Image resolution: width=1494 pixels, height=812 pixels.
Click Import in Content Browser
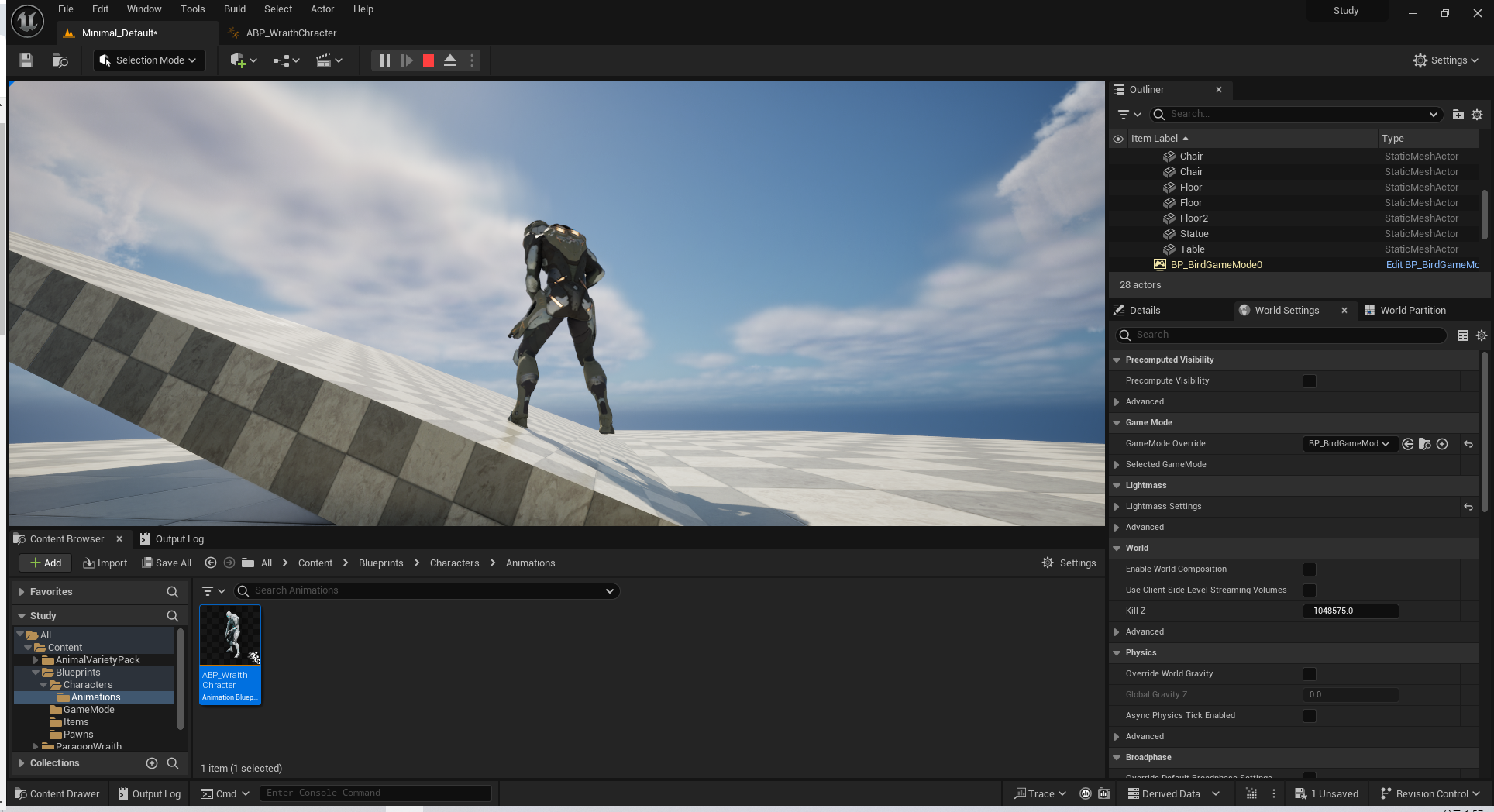pos(105,563)
